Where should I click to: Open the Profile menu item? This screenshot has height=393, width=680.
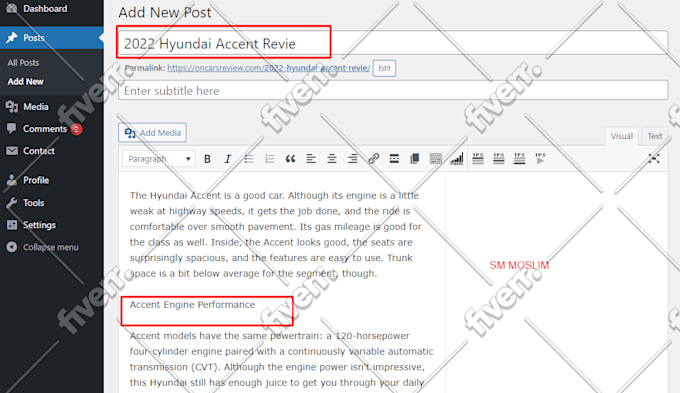pyautogui.click(x=36, y=180)
